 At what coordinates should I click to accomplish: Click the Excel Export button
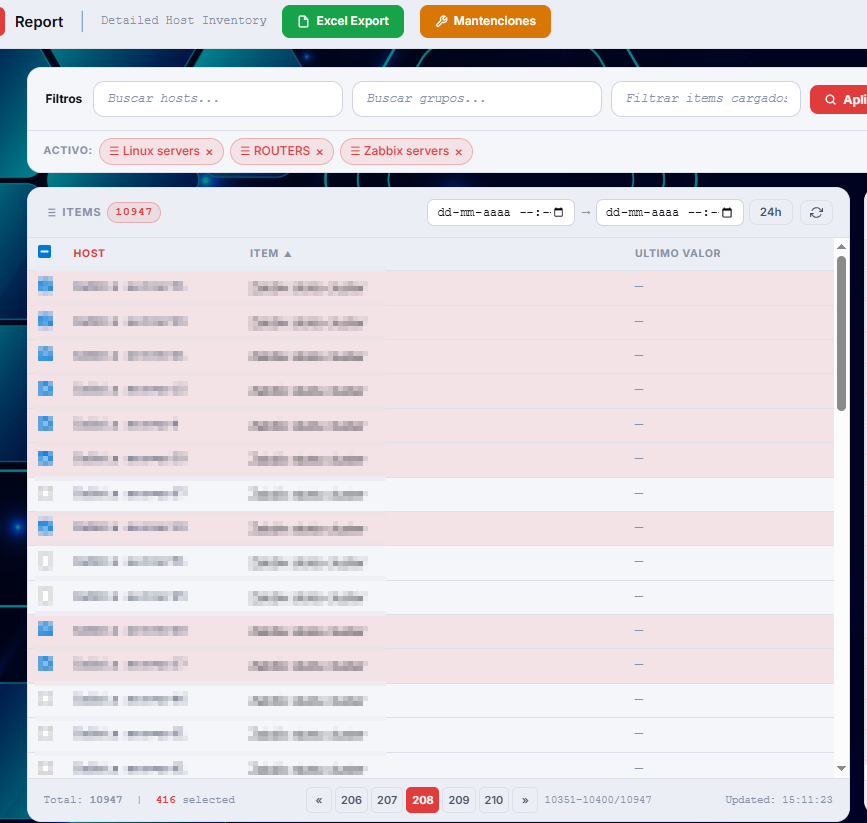(343, 21)
